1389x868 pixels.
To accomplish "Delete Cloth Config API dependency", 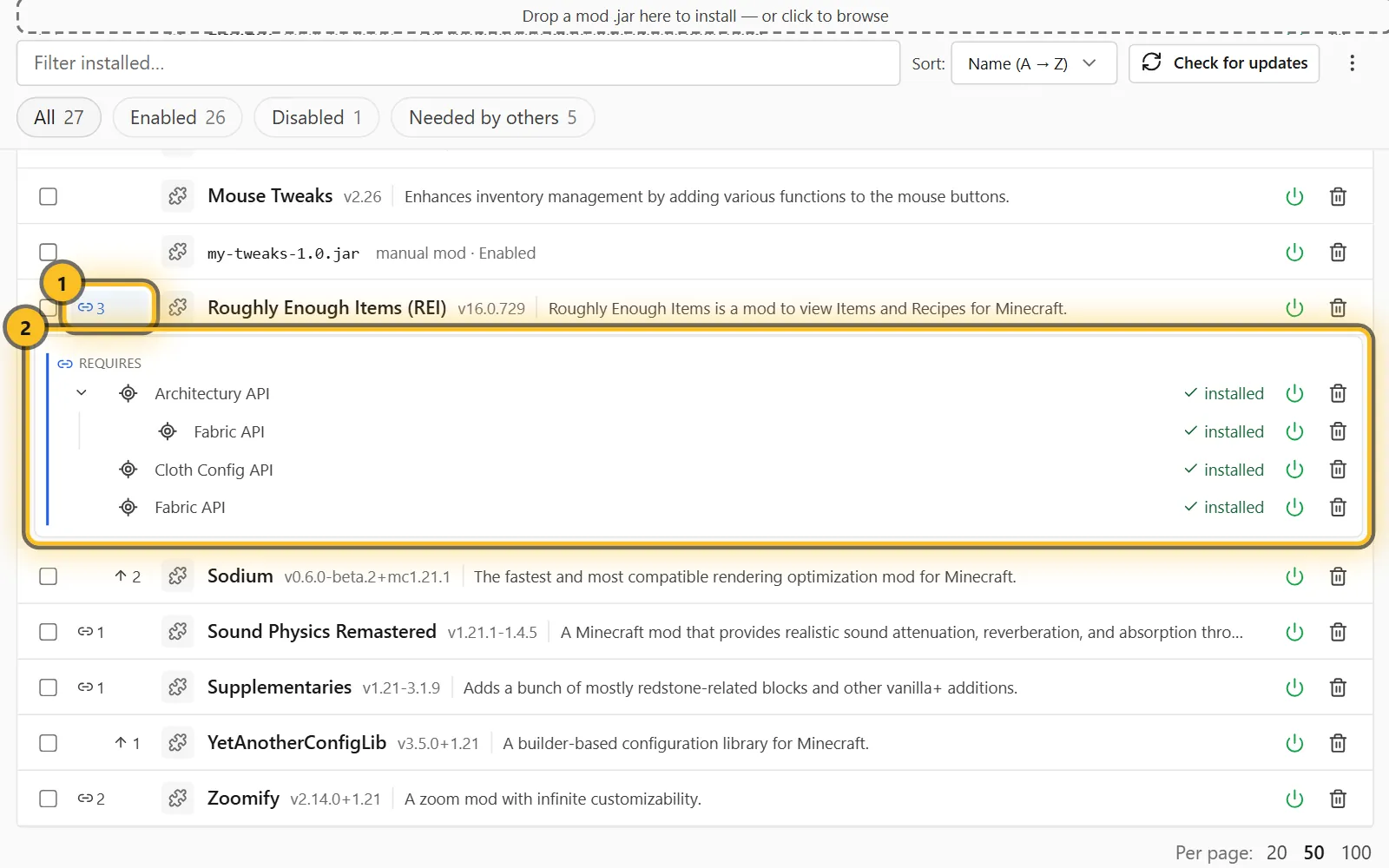I will point(1338,470).
